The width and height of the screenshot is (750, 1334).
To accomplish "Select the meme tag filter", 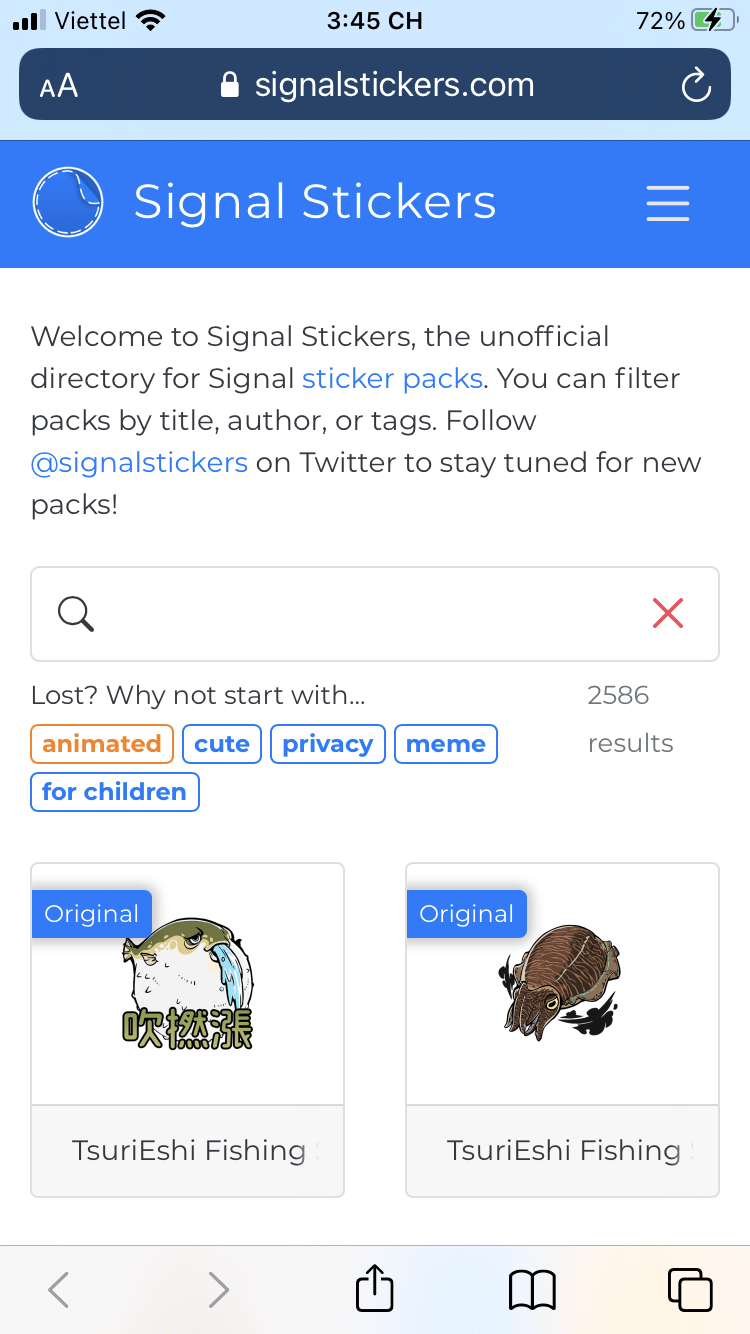I will (446, 744).
